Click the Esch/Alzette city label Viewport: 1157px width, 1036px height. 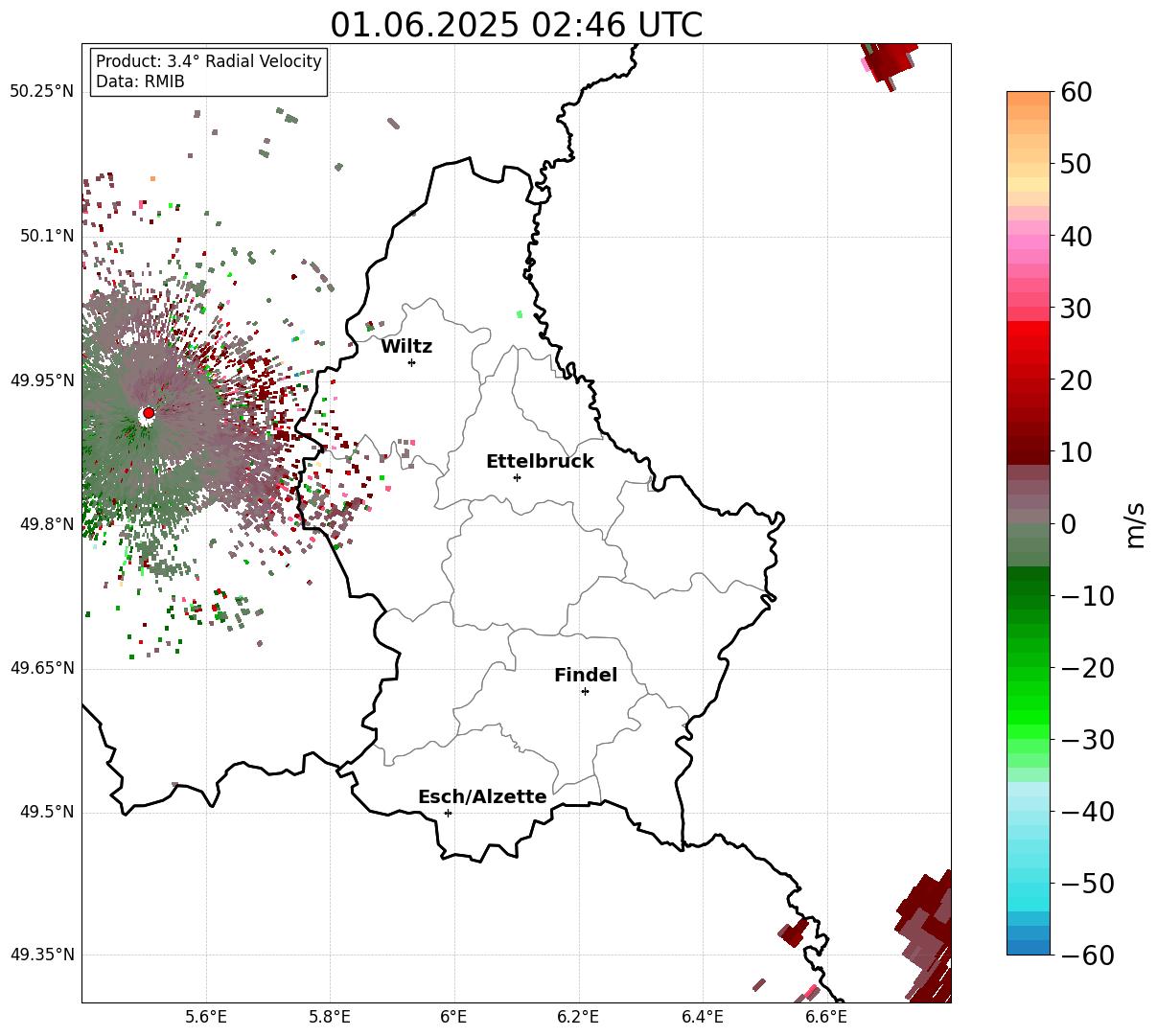(x=482, y=797)
